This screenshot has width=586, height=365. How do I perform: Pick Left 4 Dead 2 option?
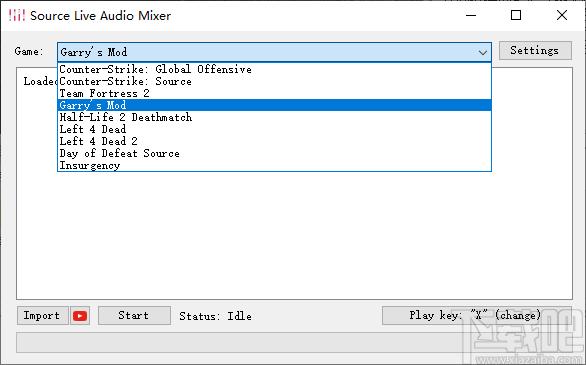click(x=274, y=141)
